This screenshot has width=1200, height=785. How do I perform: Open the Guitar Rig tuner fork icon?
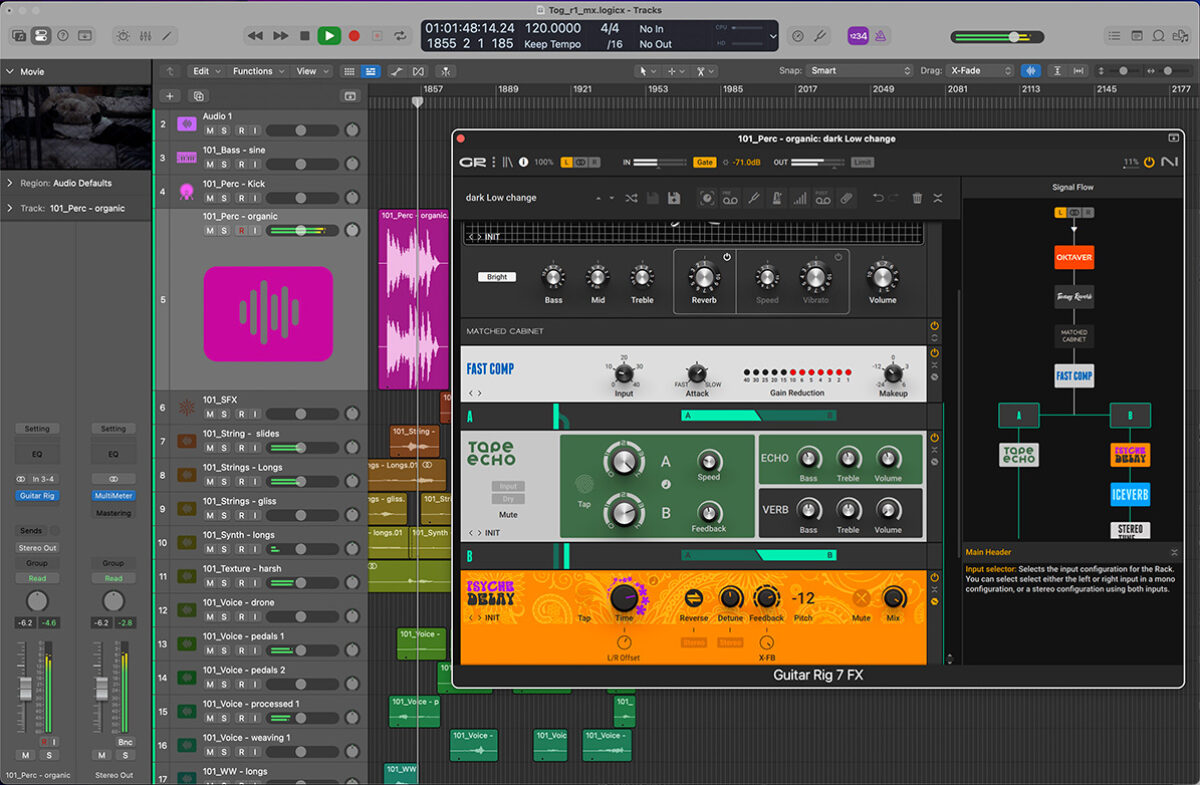(x=753, y=198)
